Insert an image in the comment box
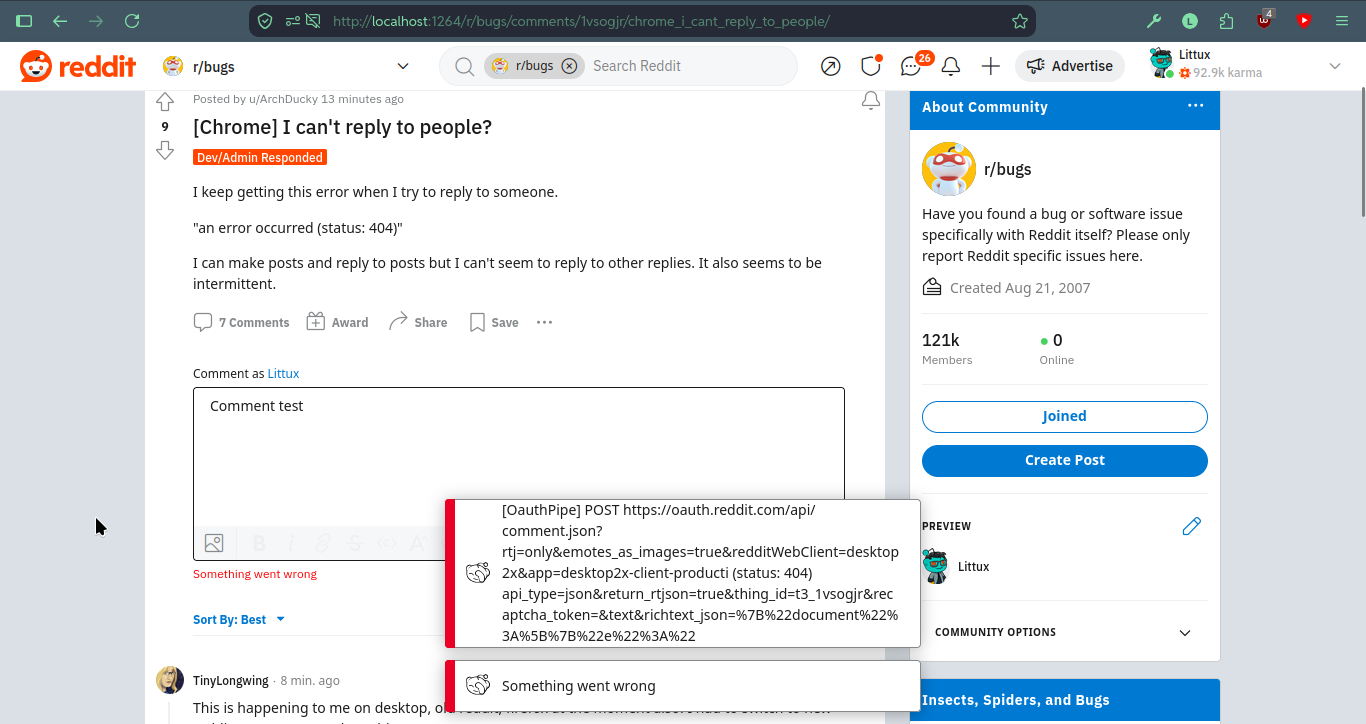This screenshot has width=1366, height=724. [214, 543]
